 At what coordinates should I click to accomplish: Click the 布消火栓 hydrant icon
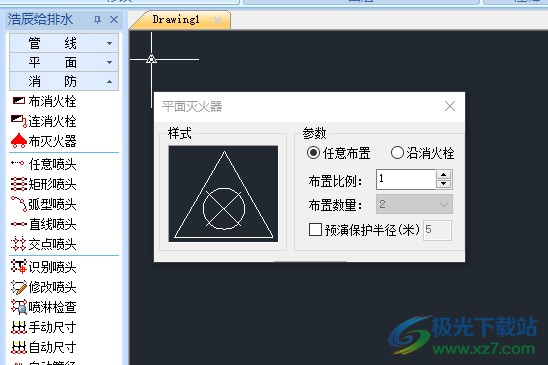click(x=19, y=101)
